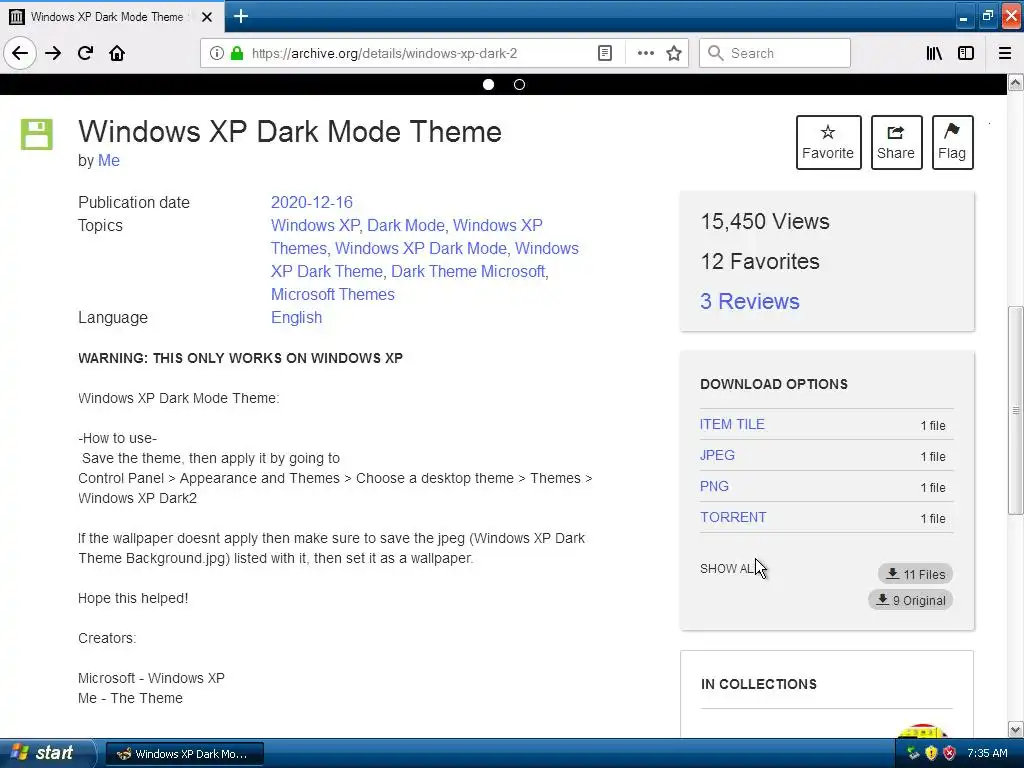Open the Library bookshelf icon
This screenshot has width=1024, height=768.
pos(934,53)
